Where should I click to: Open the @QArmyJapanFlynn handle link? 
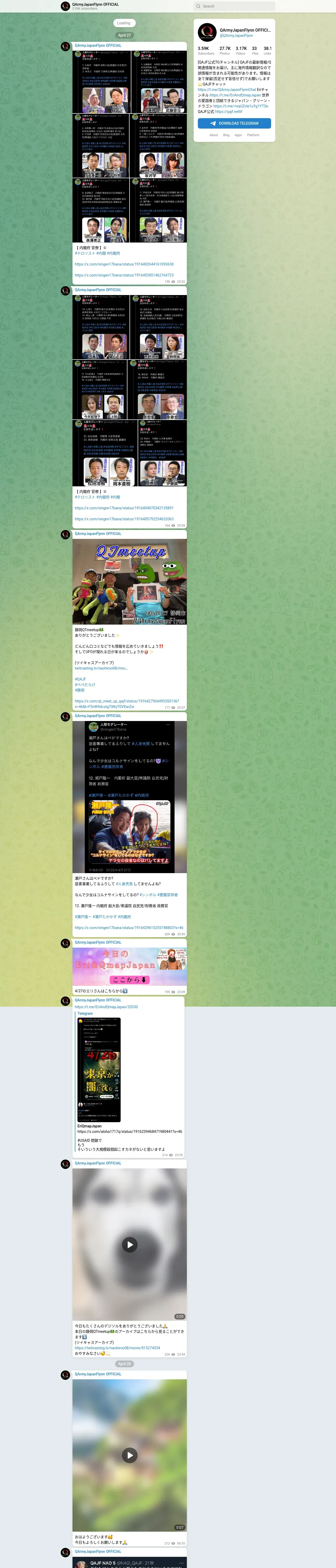point(236,35)
